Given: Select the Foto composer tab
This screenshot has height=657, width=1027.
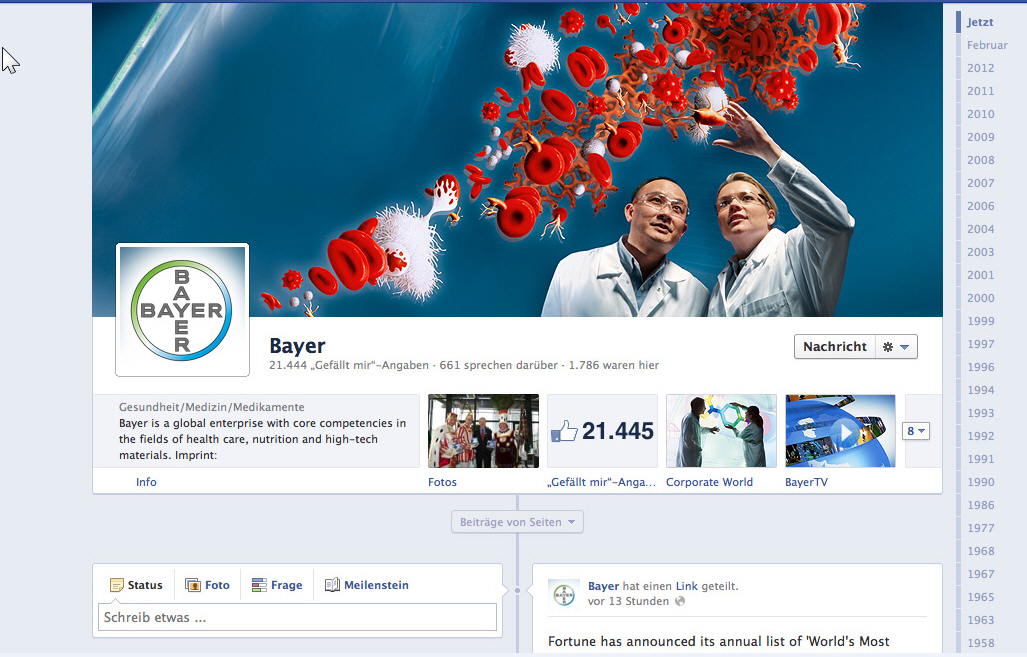Looking at the screenshot, I should click(208, 585).
